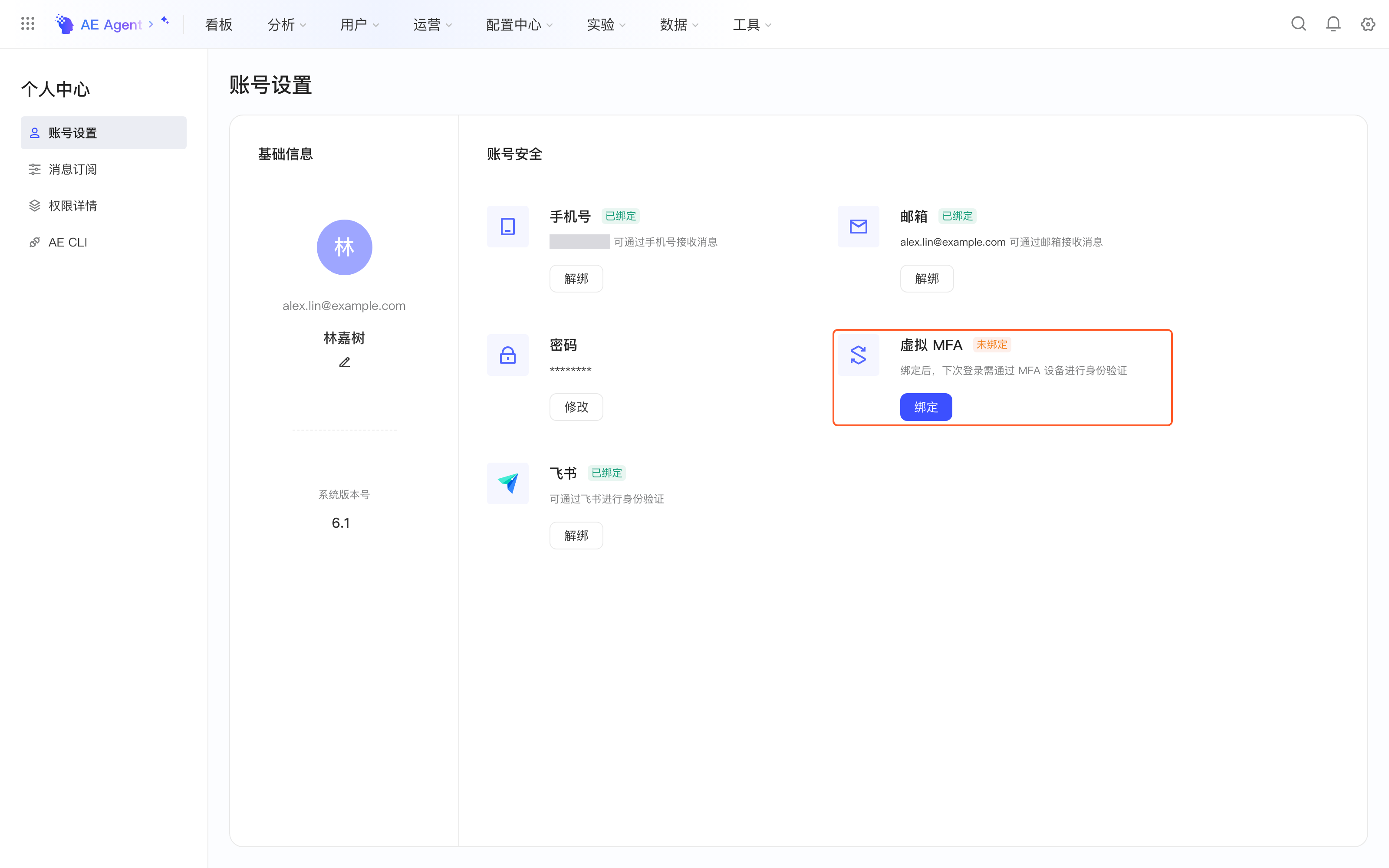Expand the 用户 dropdown menu
The image size is (1389, 868).
(360, 25)
